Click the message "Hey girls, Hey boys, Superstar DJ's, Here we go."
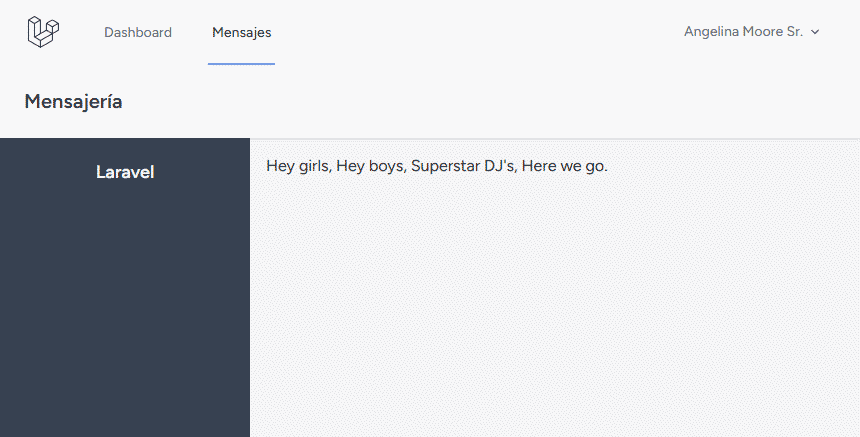Viewport: 860px width, 437px height. 437,166
